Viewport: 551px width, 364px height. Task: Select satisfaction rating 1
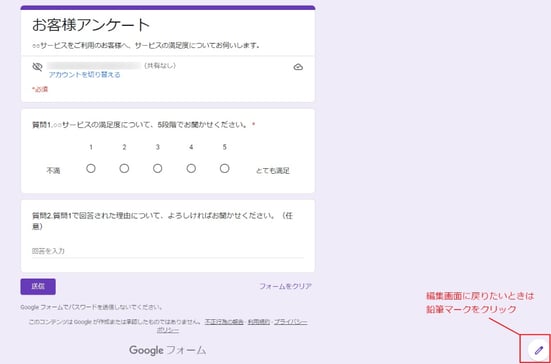point(91,169)
